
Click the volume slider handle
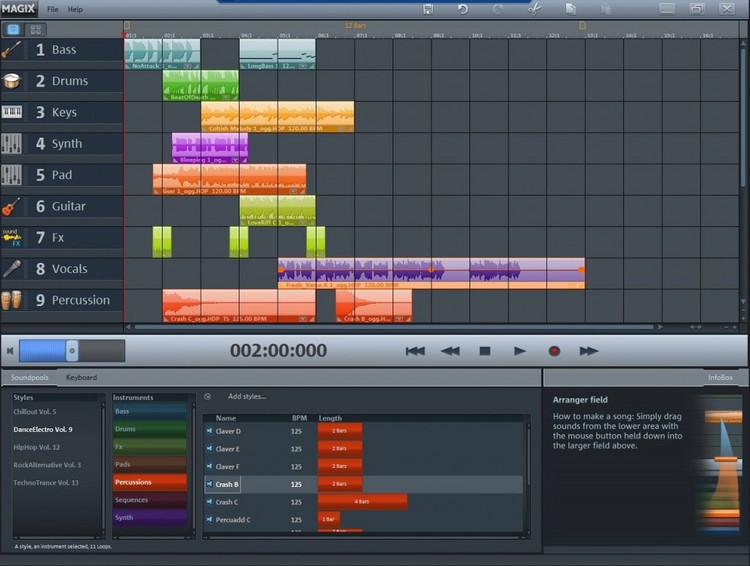(71, 350)
